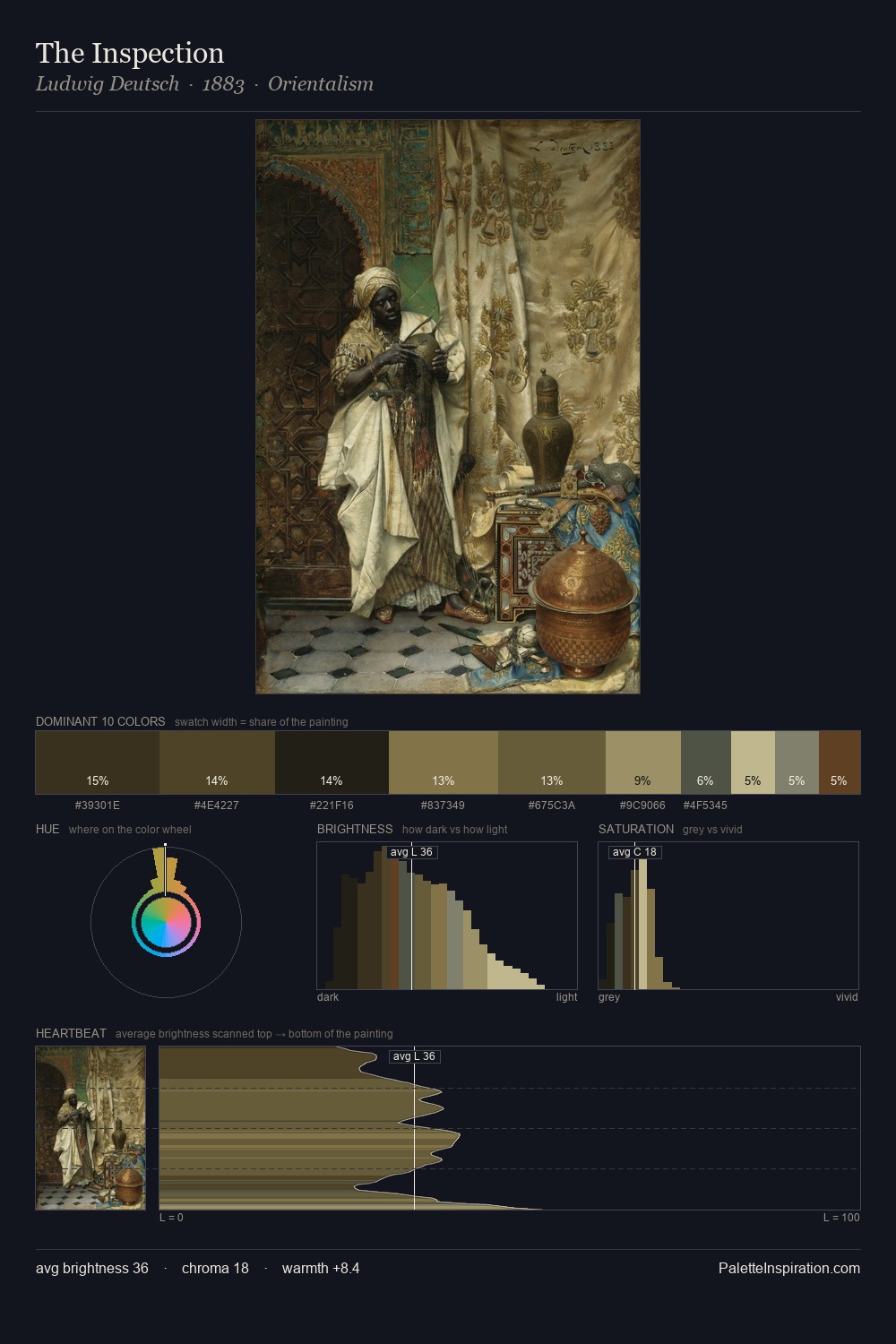Image resolution: width=896 pixels, height=1344 pixels.
Task: Click the subtitle "Ludwig Deutsch · 1883 · Orientalism"
Action: (204, 84)
